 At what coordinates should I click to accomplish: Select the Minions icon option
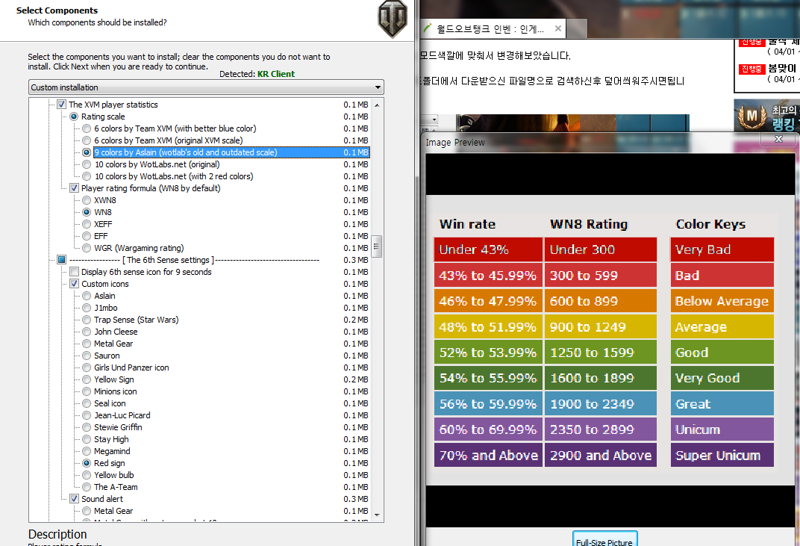click(x=87, y=391)
